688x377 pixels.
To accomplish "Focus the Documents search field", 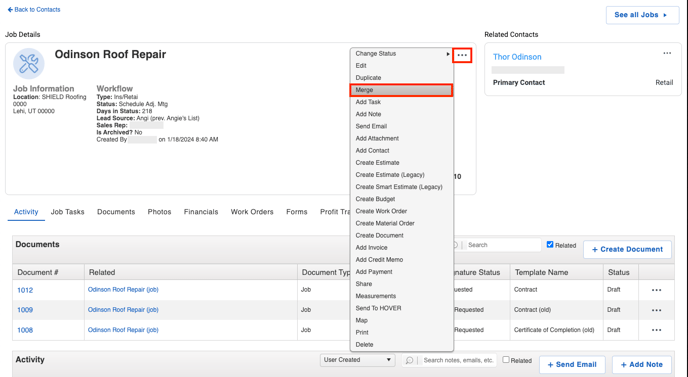I will tap(502, 245).
